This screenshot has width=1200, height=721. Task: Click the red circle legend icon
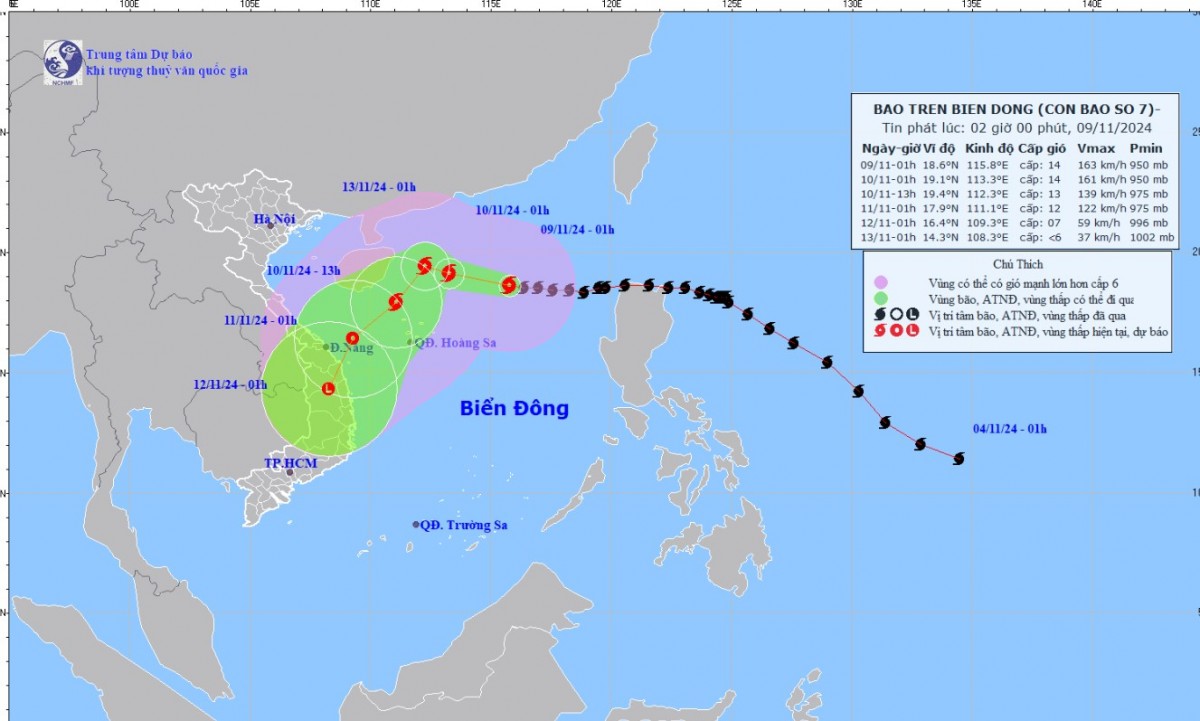(x=896, y=331)
